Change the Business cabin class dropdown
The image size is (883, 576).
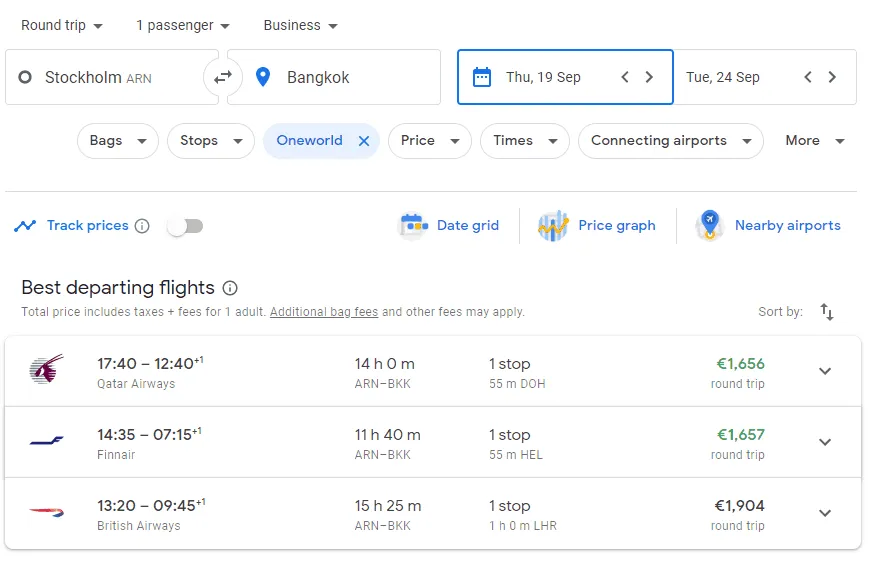click(301, 25)
